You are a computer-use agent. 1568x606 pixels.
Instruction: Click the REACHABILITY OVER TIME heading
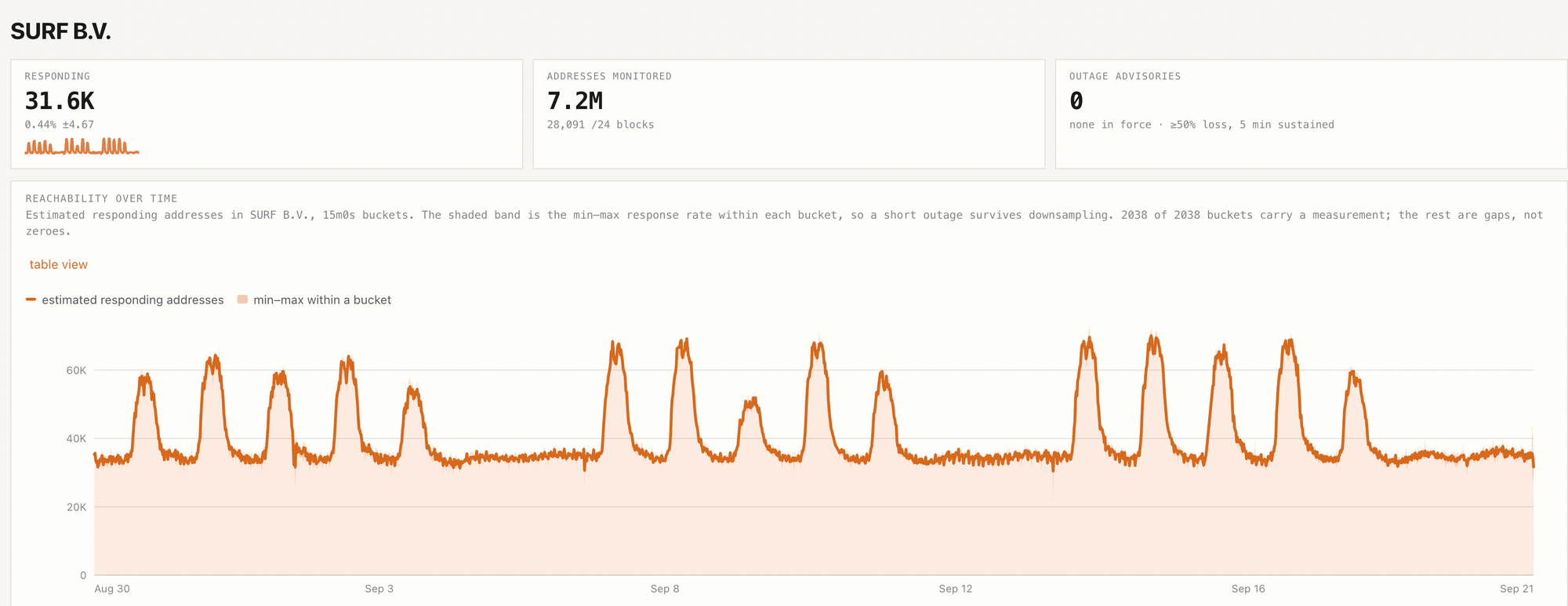click(101, 198)
